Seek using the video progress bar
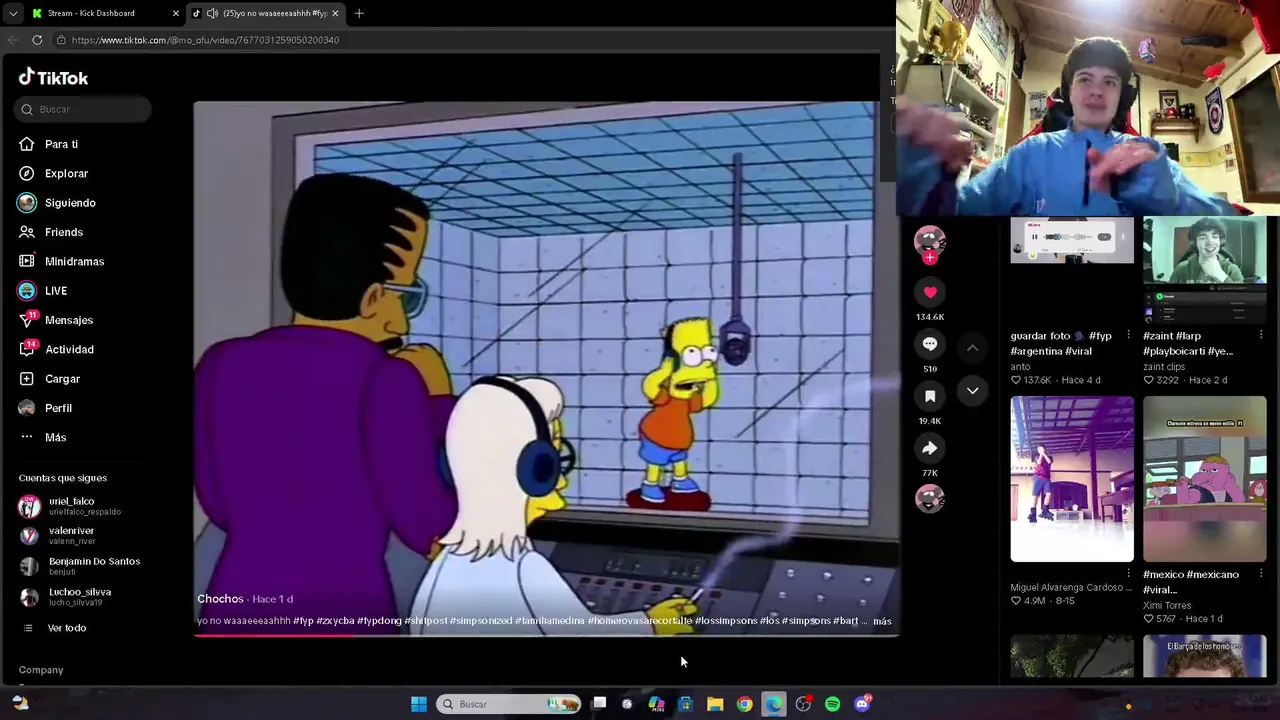The height and width of the screenshot is (720, 1280). (546, 636)
